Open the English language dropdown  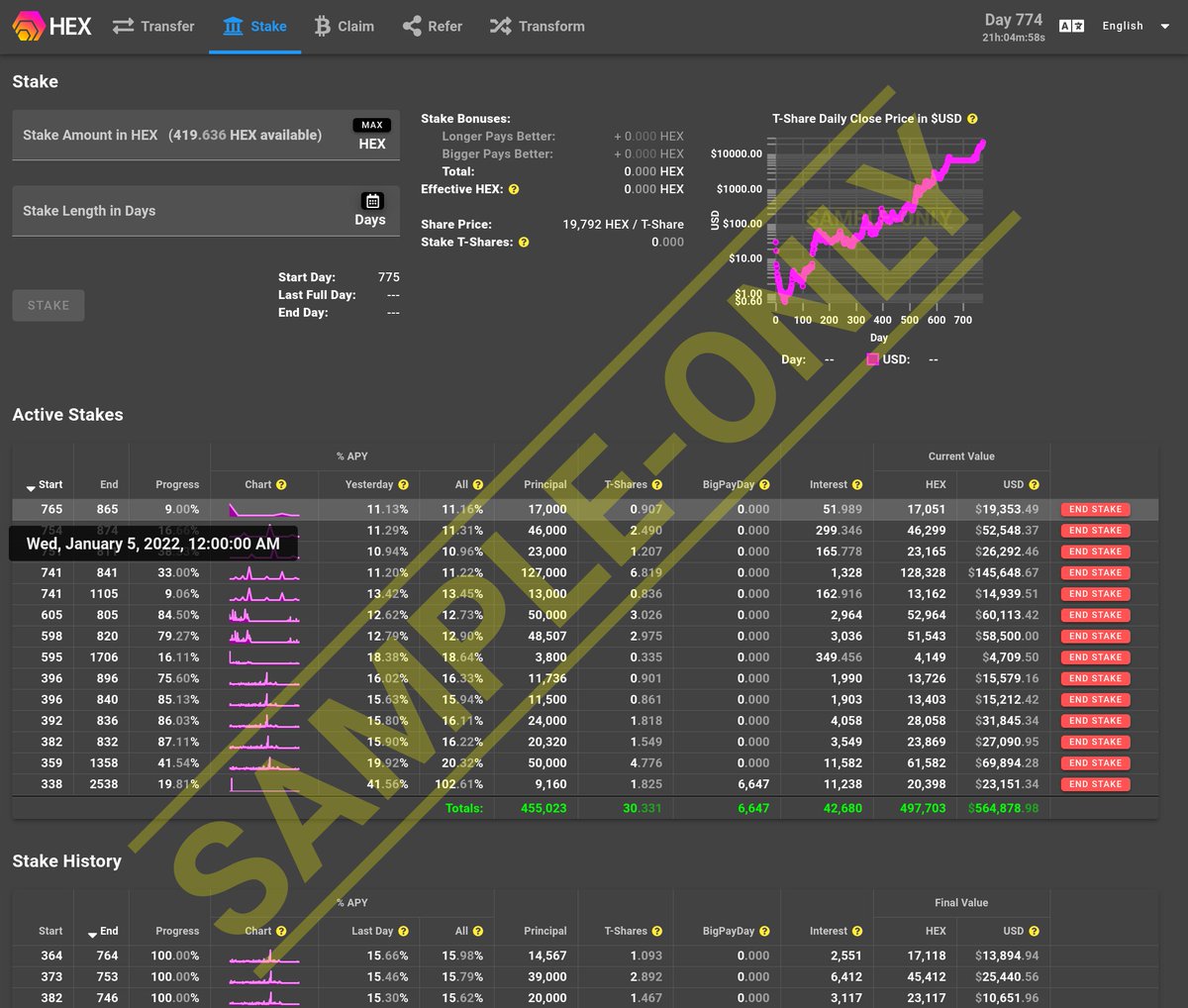point(1136,27)
